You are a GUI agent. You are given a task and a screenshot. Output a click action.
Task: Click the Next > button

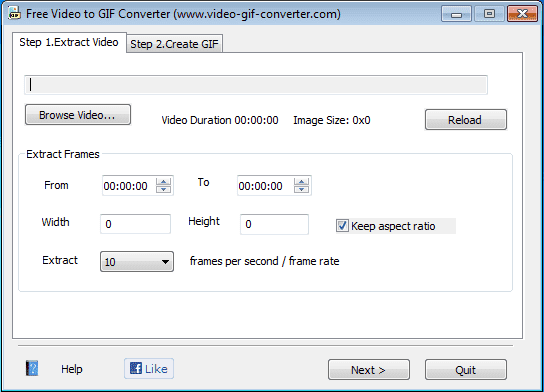point(369,370)
